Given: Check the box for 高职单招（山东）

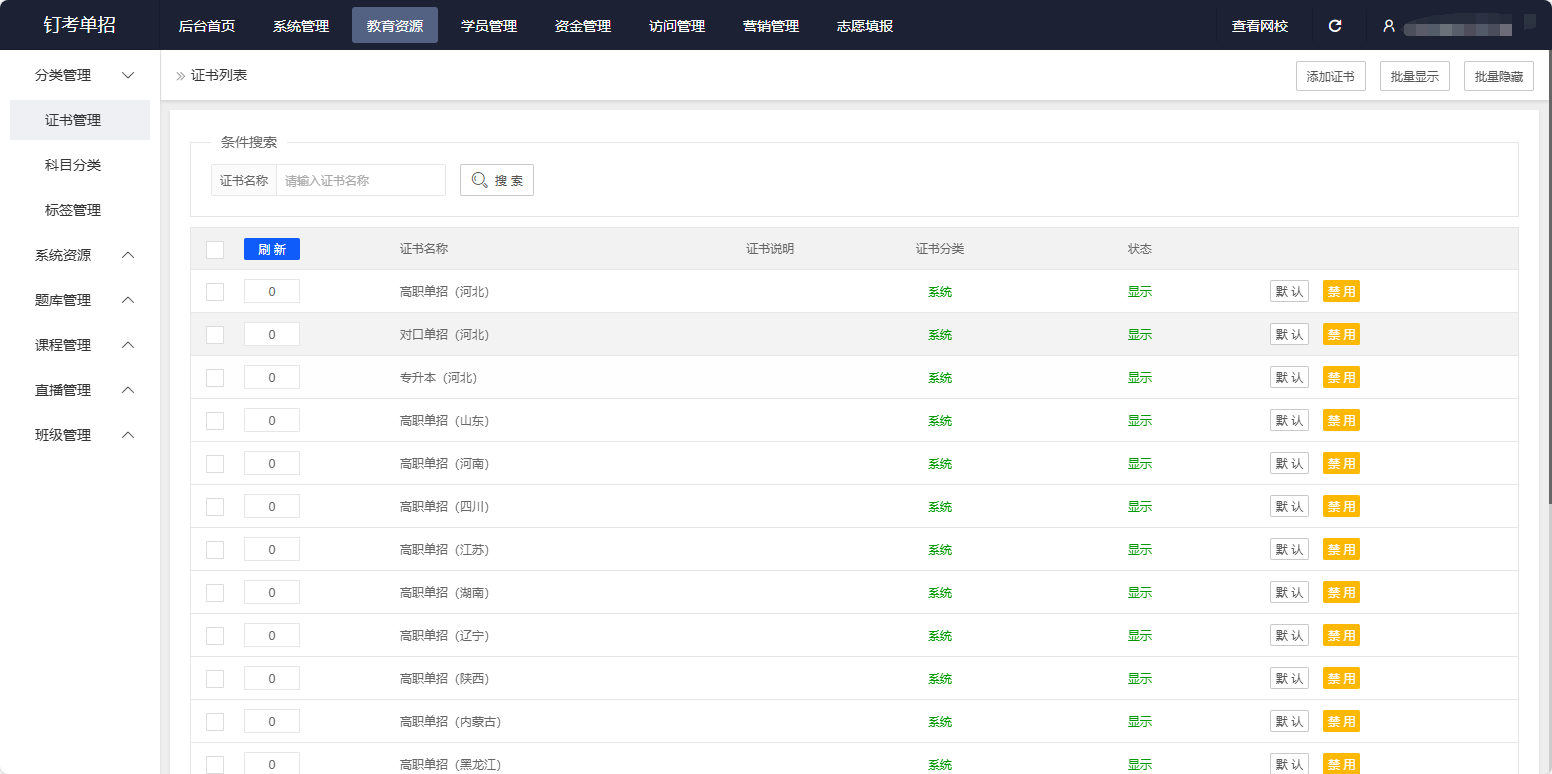Looking at the screenshot, I should 215,421.
